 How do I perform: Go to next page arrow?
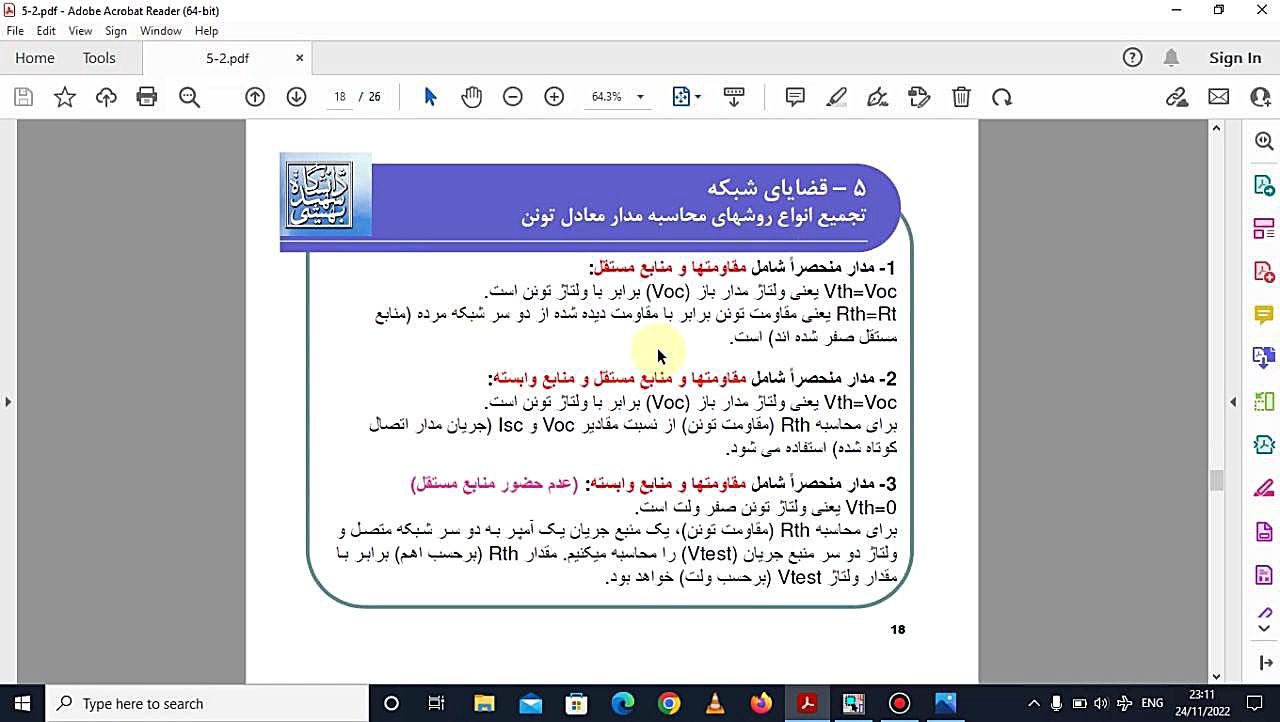click(x=296, y=97)
